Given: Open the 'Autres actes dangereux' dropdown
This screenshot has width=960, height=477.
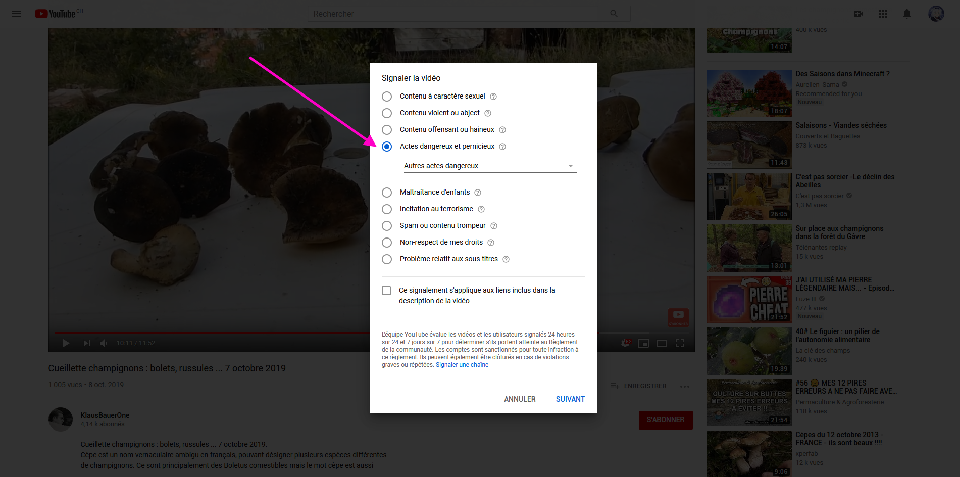Looking at the screenshot, I should click(489, 166).
